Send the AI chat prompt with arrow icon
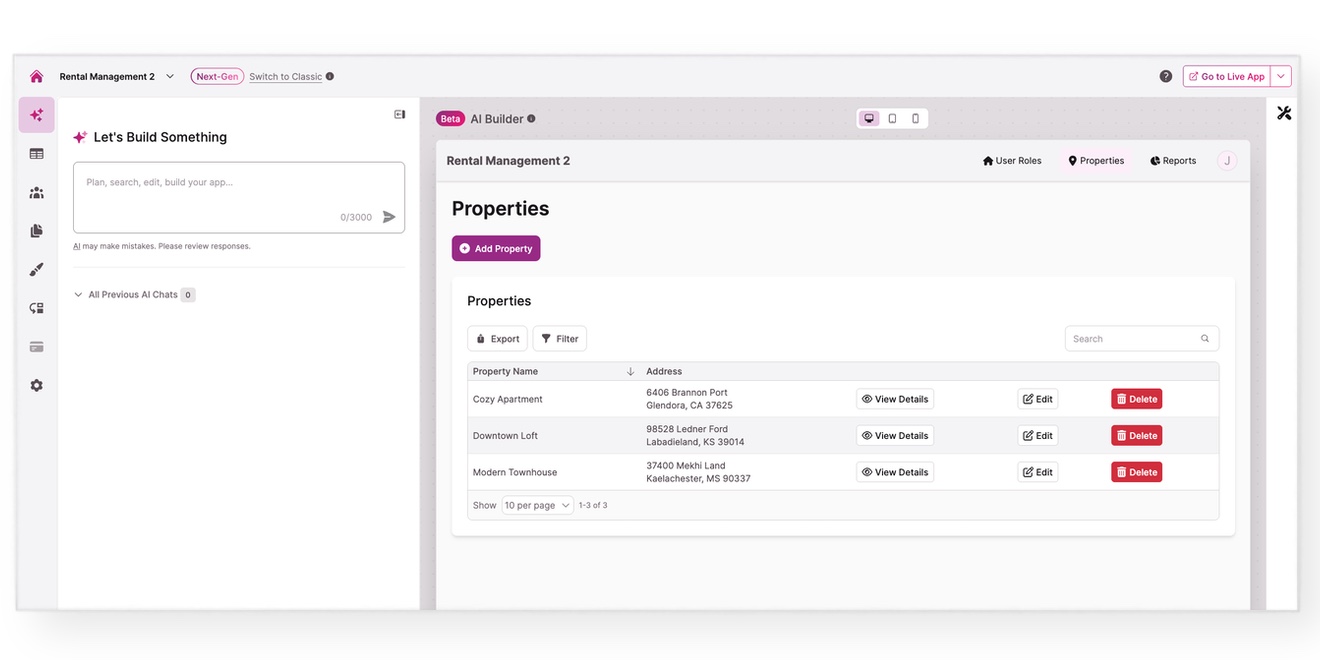 (389, 217)
